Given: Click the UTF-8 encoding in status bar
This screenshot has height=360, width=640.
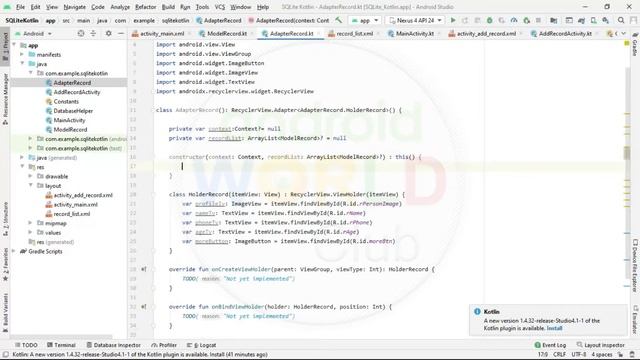Looking at the screenshot, I should click(x=578, y=354).
